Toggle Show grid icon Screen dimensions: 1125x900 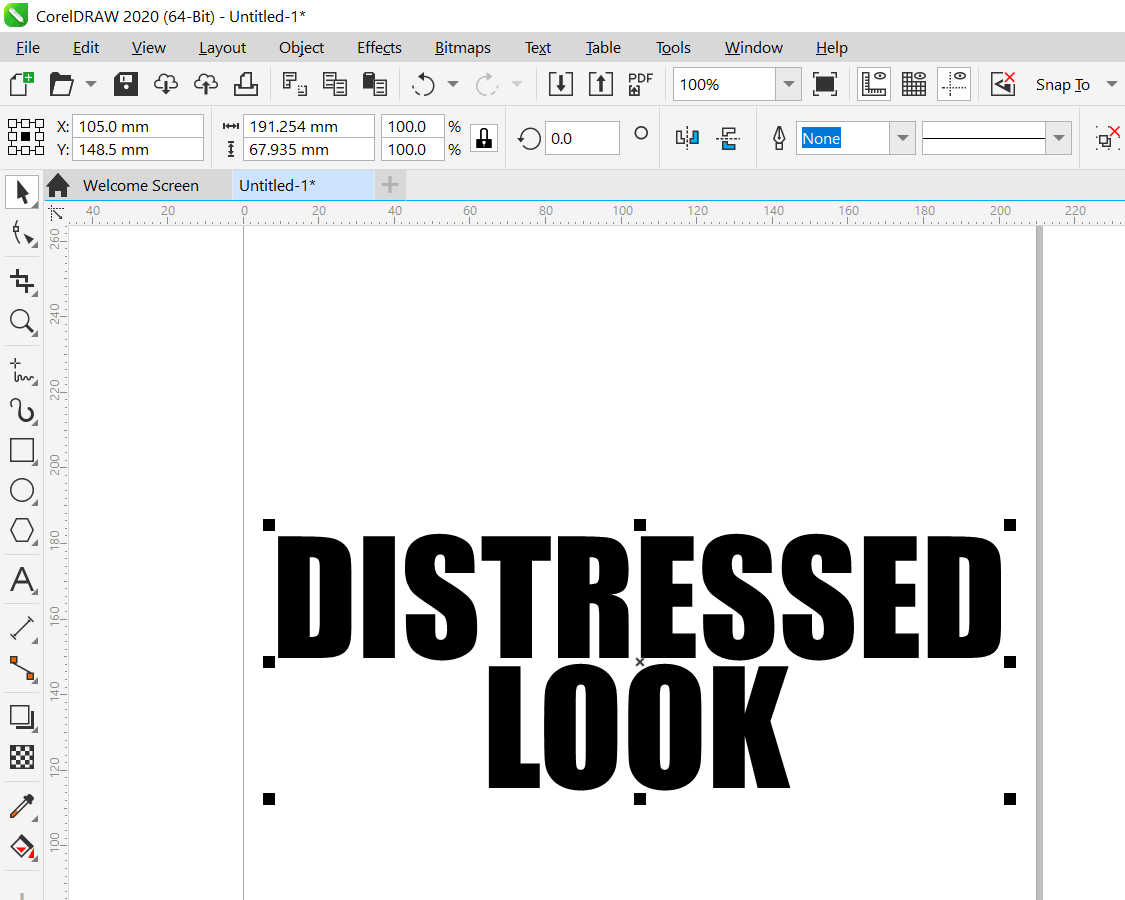914,84
